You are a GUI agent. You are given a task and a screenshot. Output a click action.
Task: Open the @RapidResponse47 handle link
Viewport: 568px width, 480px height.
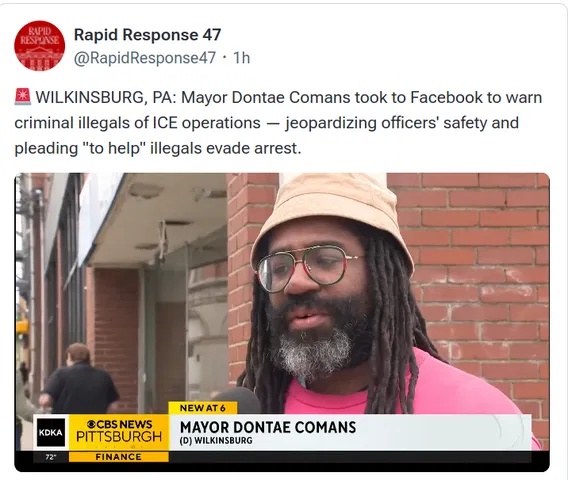pyautogui.click(x=145, y=58)
